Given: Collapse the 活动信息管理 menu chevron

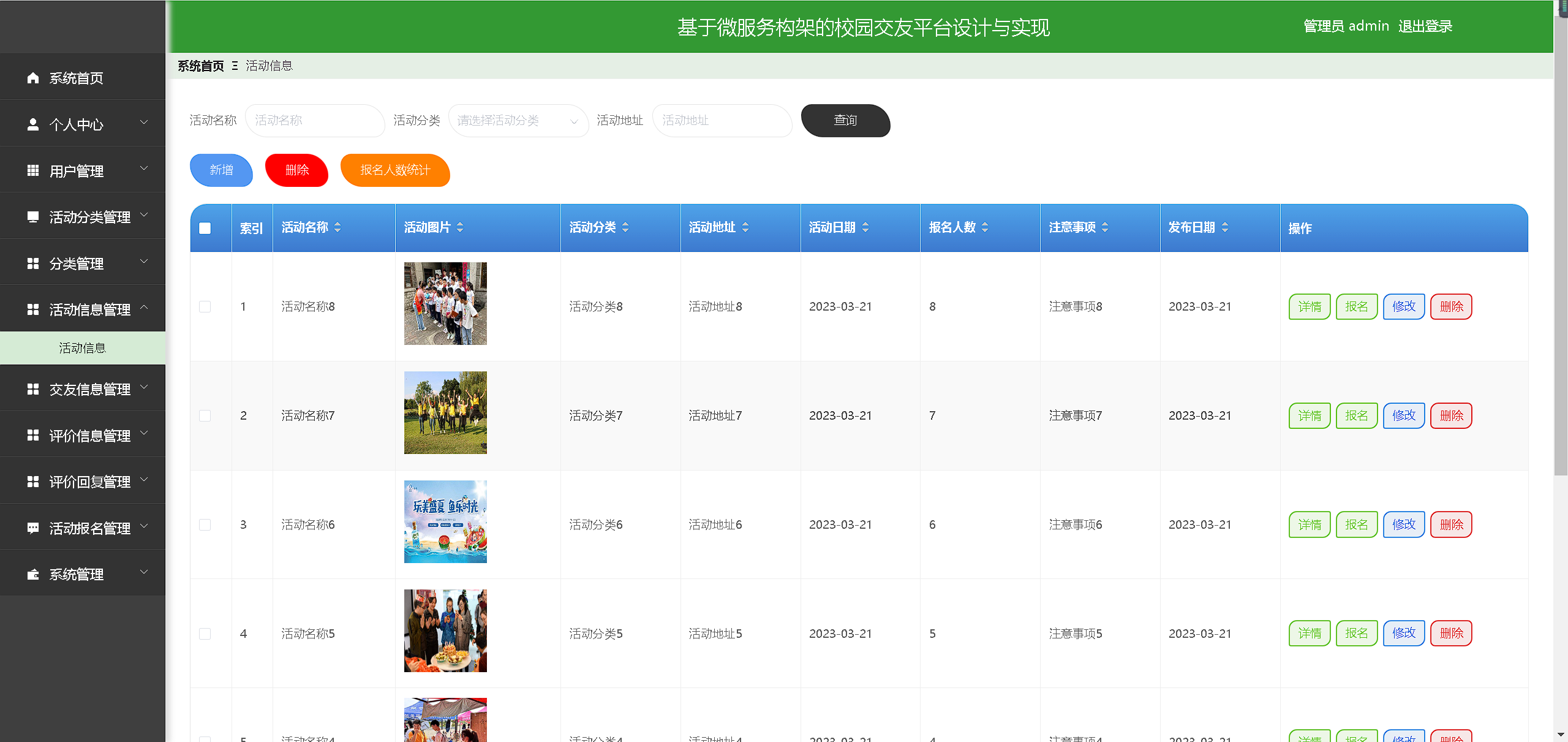Looking at the screenshot, I should click(x=145, y=307).
